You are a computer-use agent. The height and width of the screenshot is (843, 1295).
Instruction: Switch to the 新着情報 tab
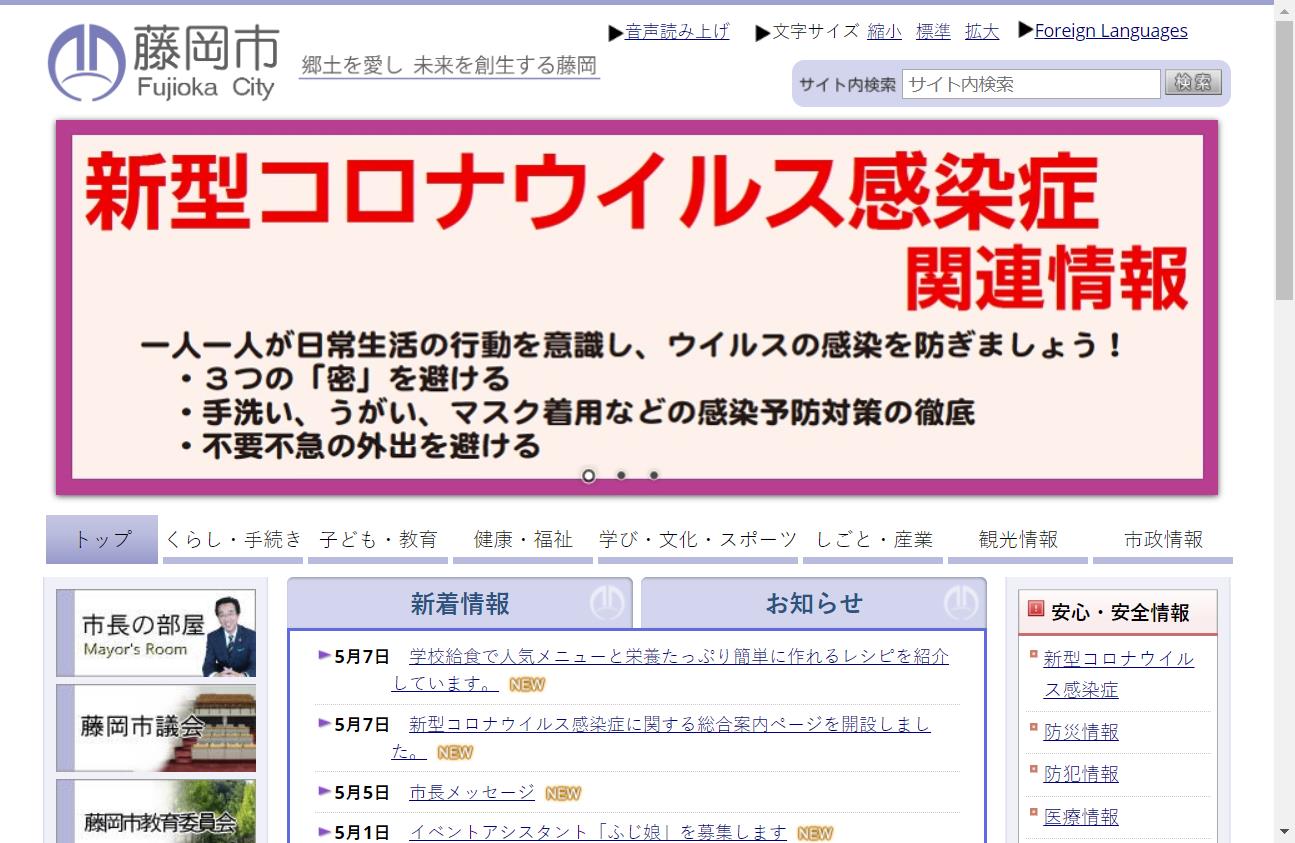click(x=460, y=604)
